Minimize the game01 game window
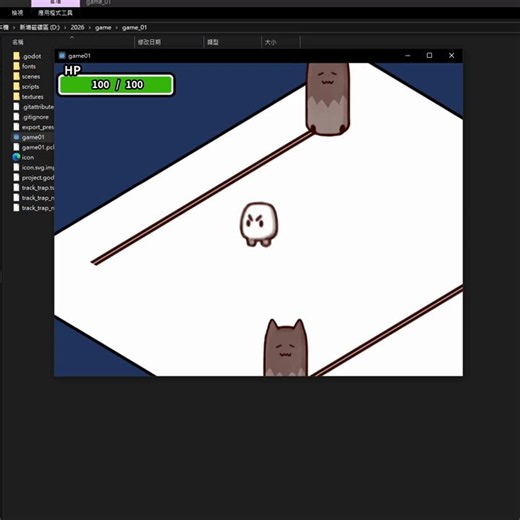The width and height of the screenshot is (520, 520). [408, 56]
